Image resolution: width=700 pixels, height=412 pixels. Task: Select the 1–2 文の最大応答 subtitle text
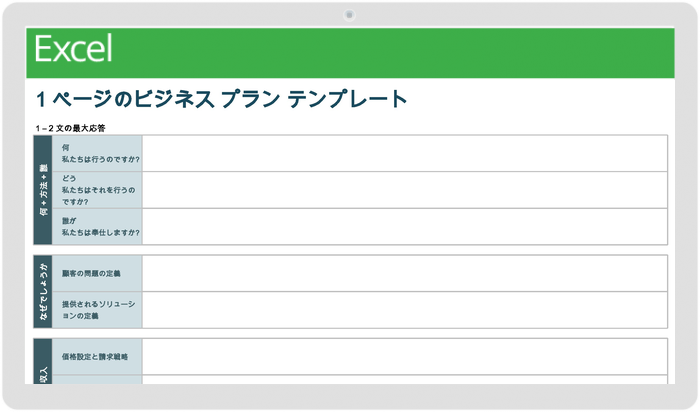pyautogui.click(x=70, y=128)
